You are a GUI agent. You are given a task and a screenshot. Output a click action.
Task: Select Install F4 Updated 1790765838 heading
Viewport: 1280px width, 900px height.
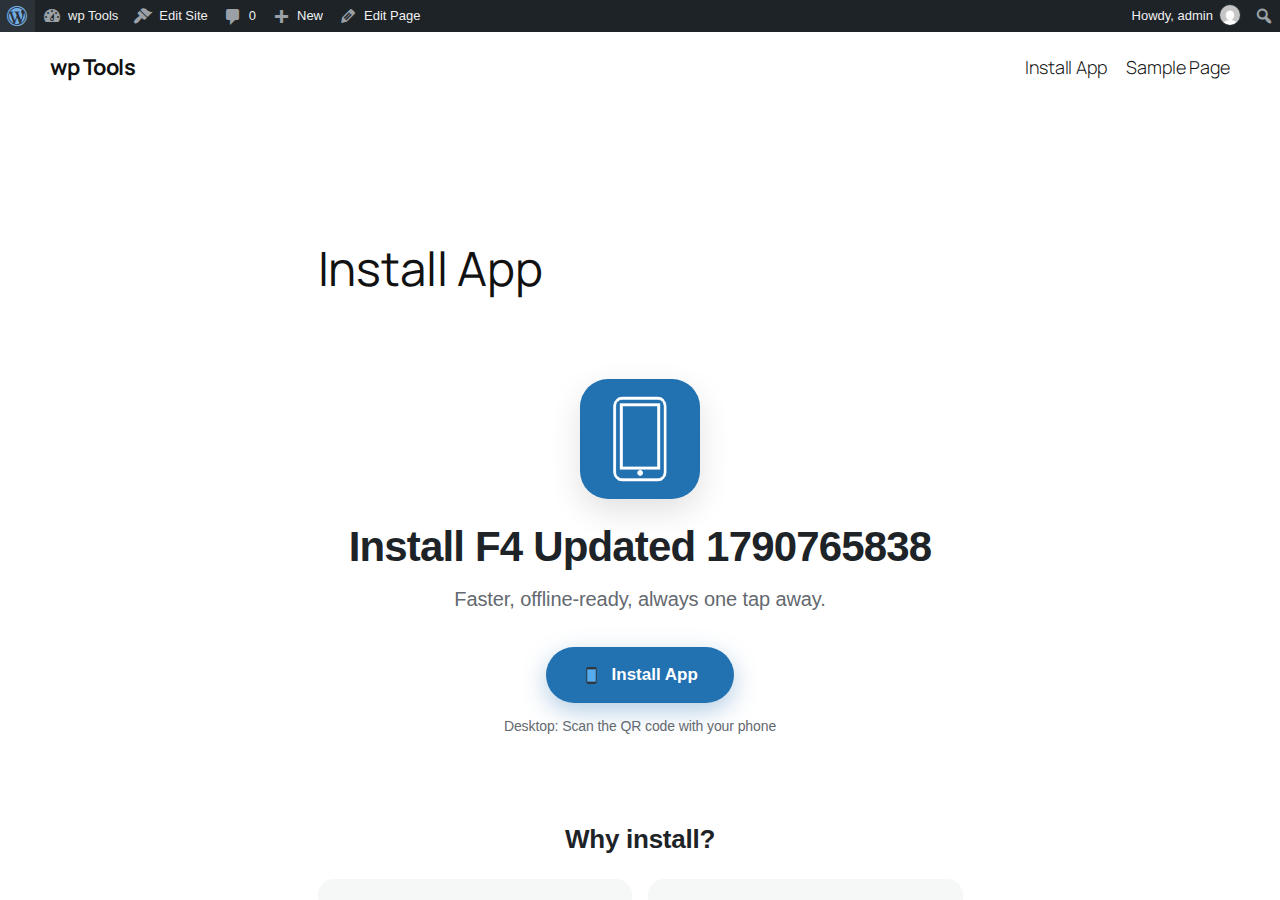click(x=640, y=547)
